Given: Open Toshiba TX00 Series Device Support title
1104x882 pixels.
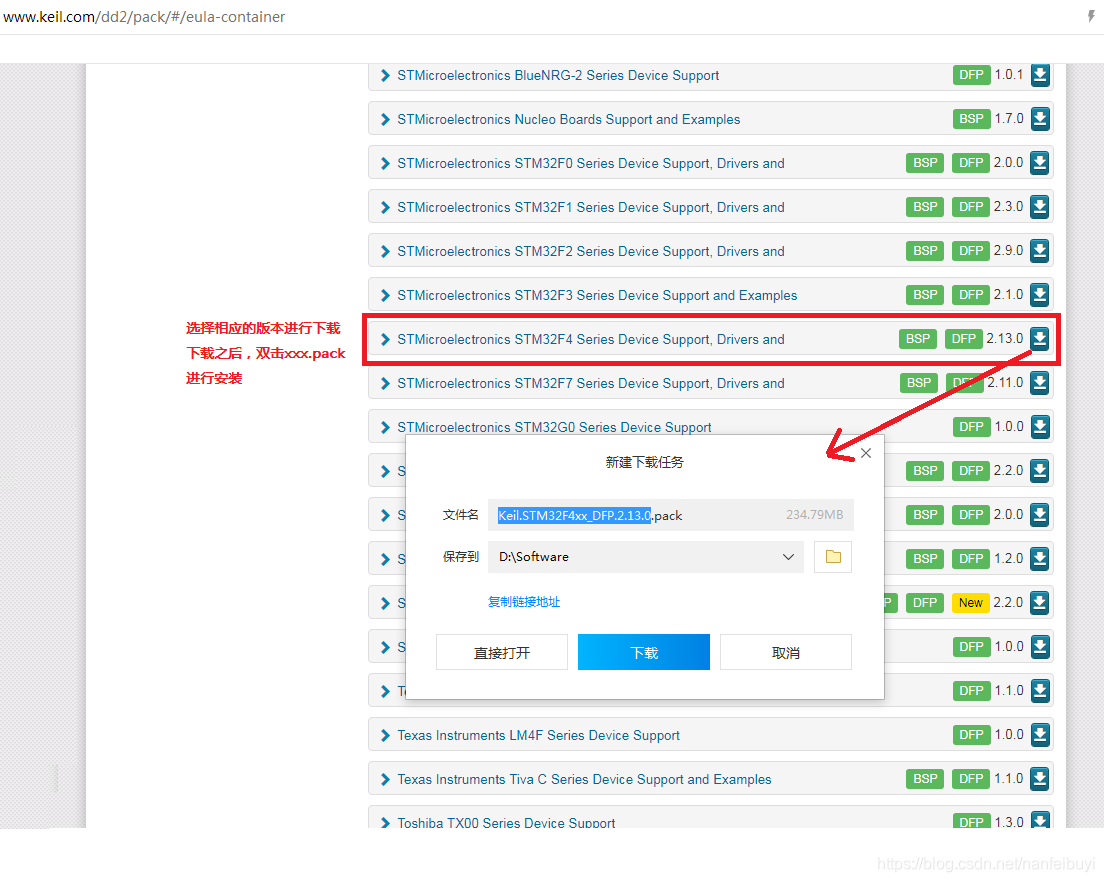Looking at the screenshot, I should click(506, 822).
